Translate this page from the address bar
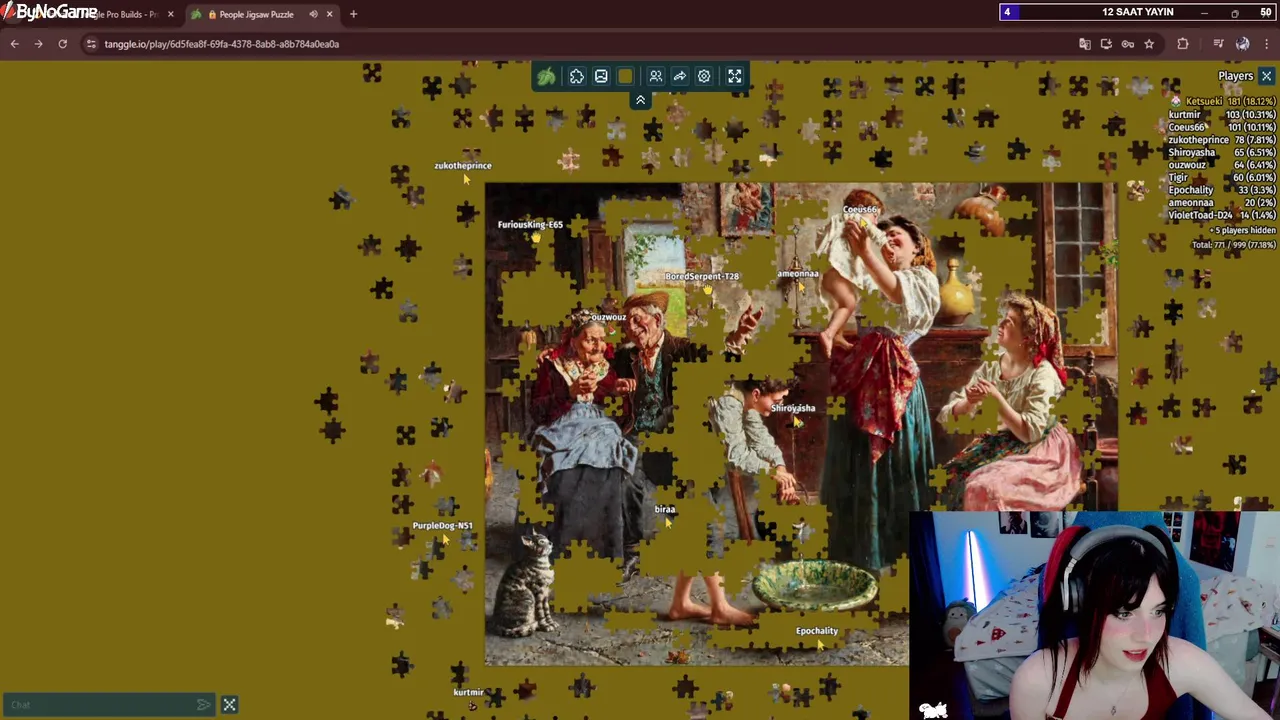The image size is (1280, 720). [x=1085, y=44]
